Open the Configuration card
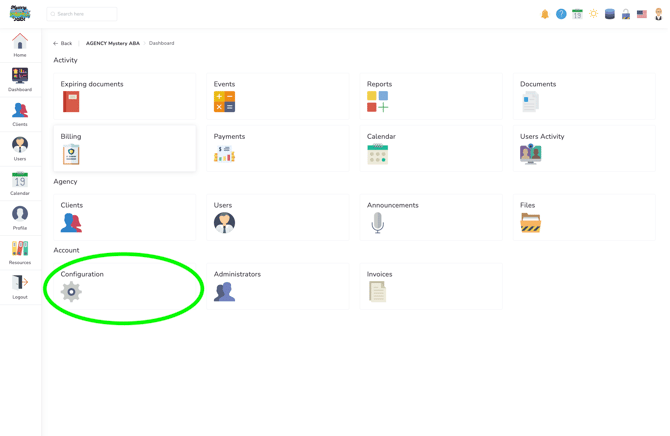Viewport: 670px width, 436px height. click(x=125, y=286)
